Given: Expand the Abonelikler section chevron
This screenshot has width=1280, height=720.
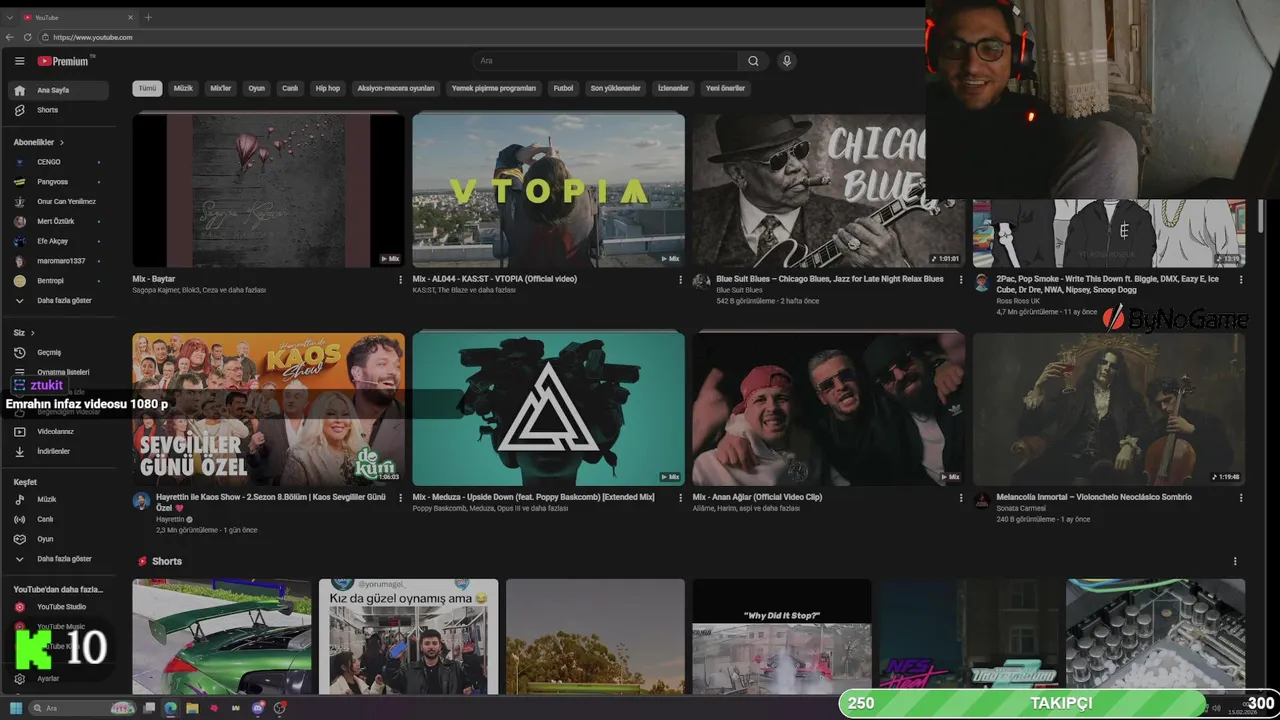Looking at the screenshot, I should [x=62, y=143].
